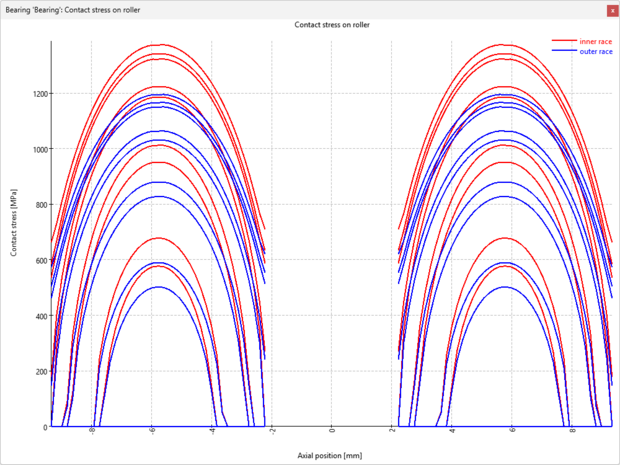The width and height of the screenshot is (620, 465).
Task: Click the blue outer race legend line
Action: (564, 51)
